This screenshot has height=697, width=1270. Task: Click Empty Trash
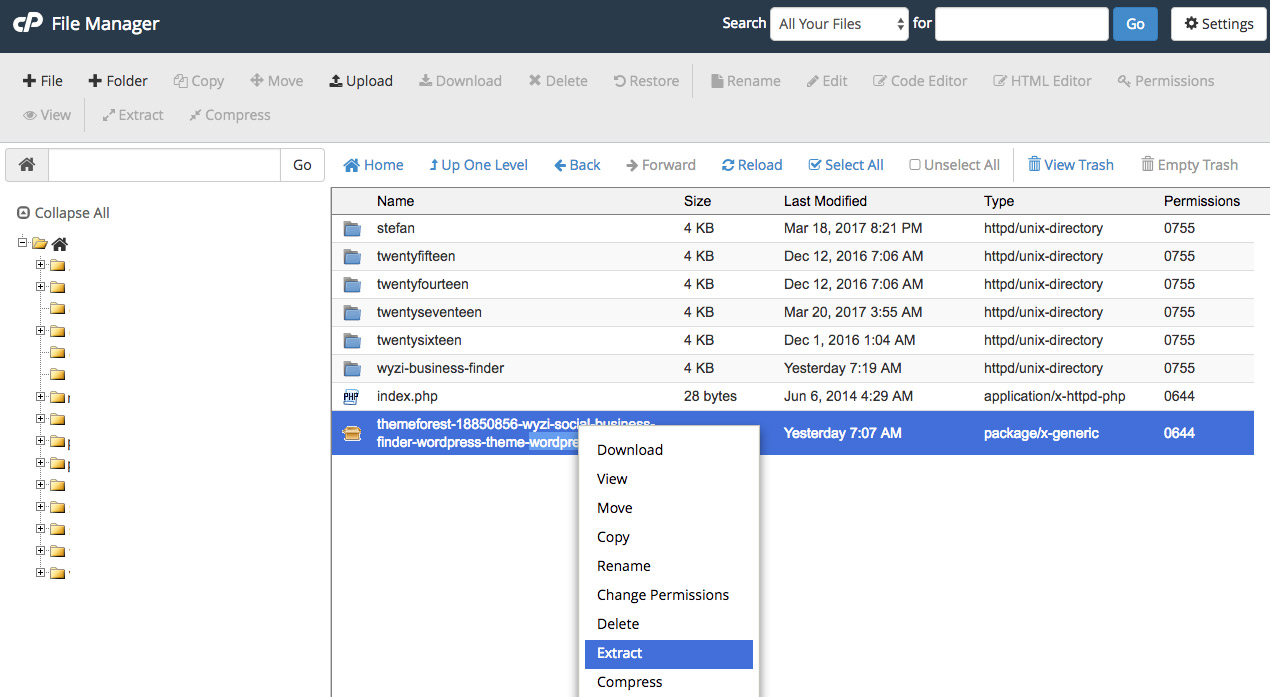[x=1189, y=165]
